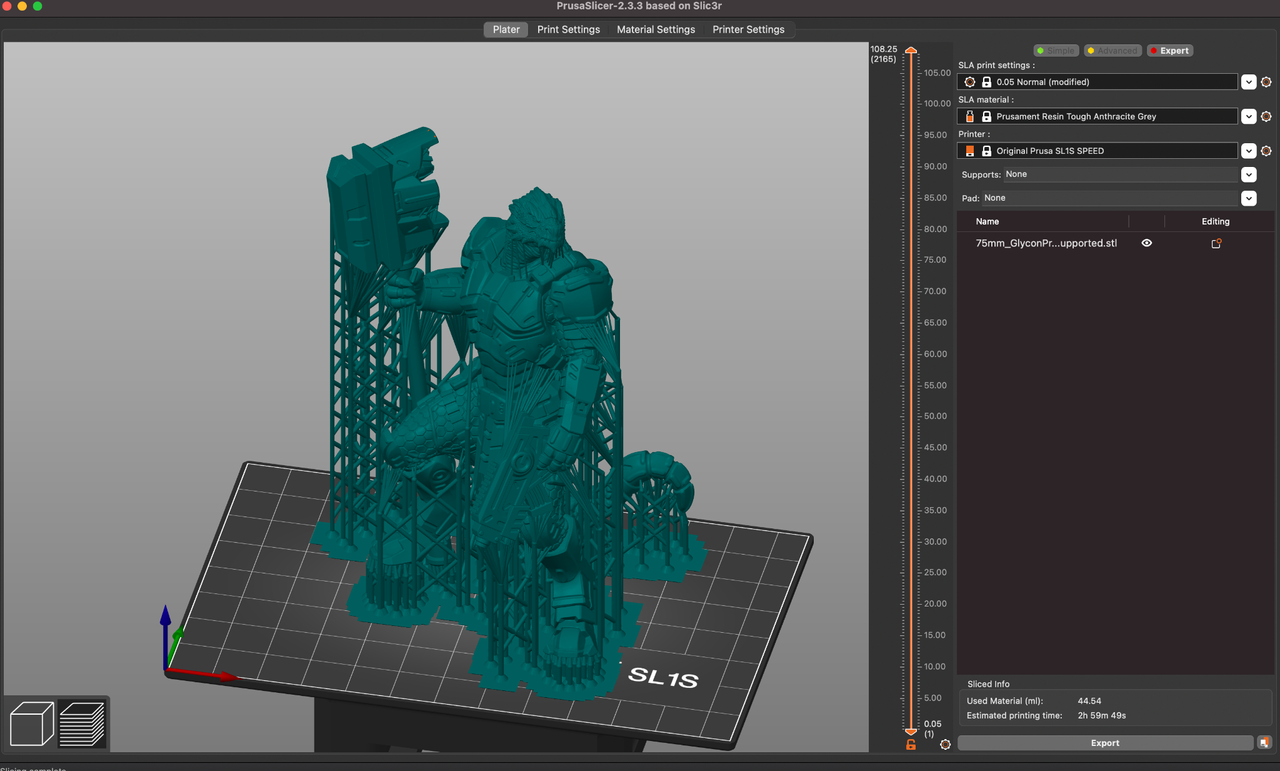
Task: Click the Used Material value 44.54
Action: point(1089,701)
